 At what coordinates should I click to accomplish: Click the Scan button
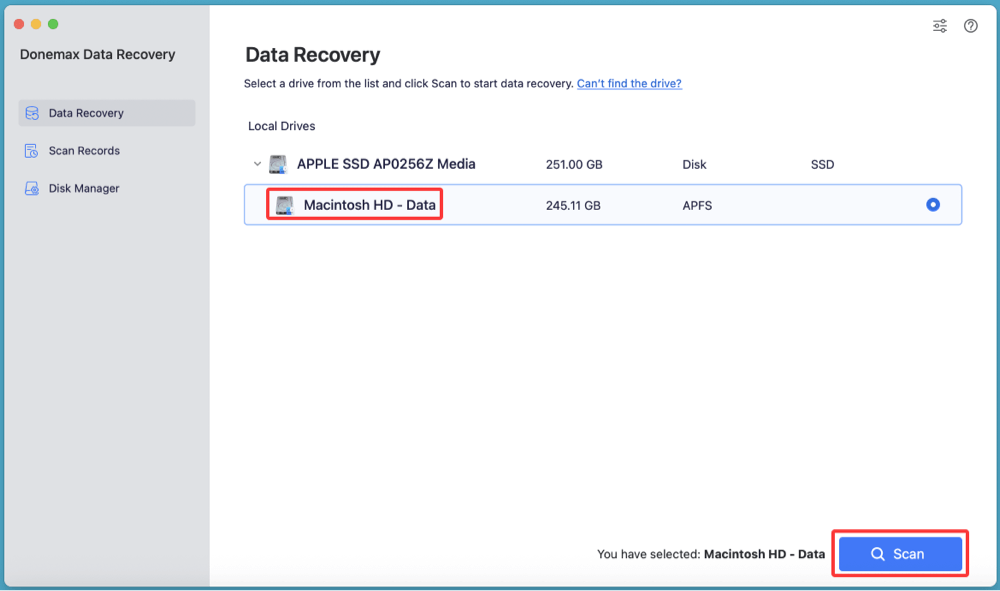tap(899, 553)
